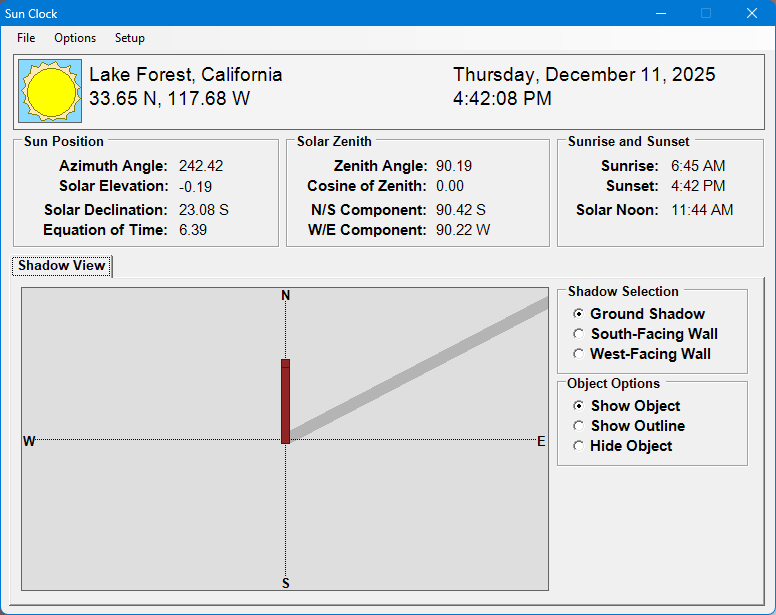Click the S compass marker
Viewport: 776px width, 615px height.
pos(286,583)
